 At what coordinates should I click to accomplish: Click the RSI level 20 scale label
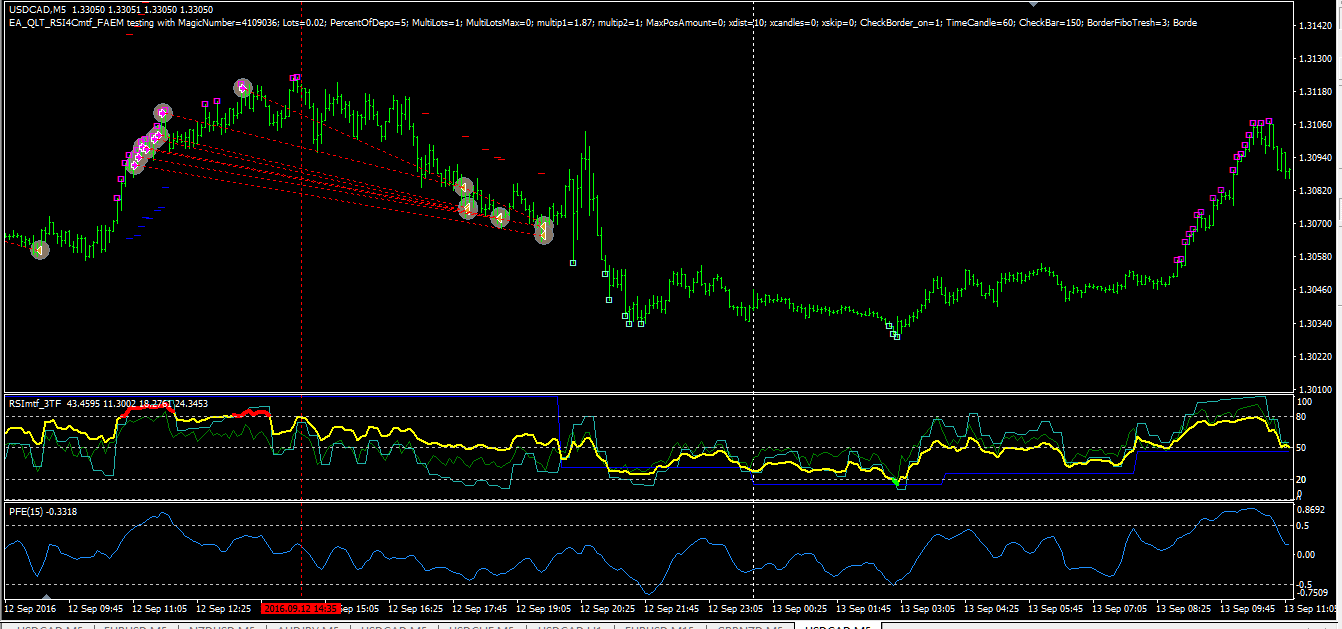[1300, 479]
